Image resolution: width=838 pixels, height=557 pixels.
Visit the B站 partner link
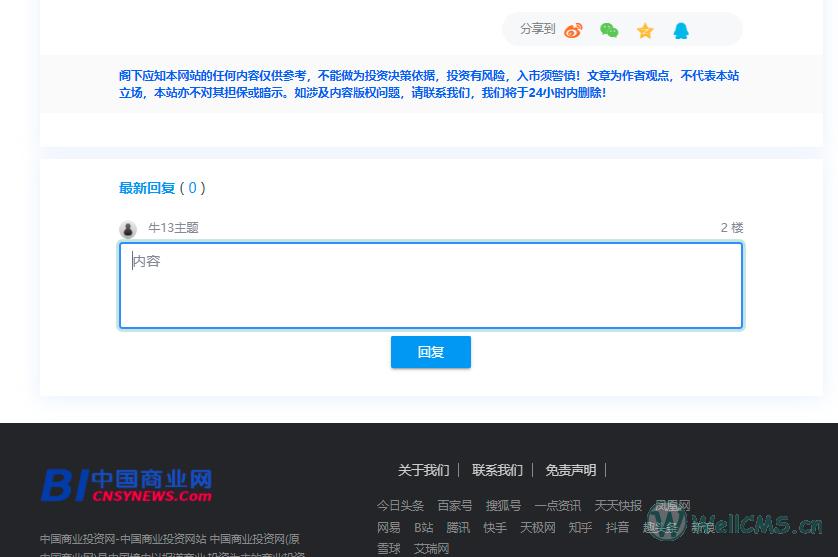(423, 528)
